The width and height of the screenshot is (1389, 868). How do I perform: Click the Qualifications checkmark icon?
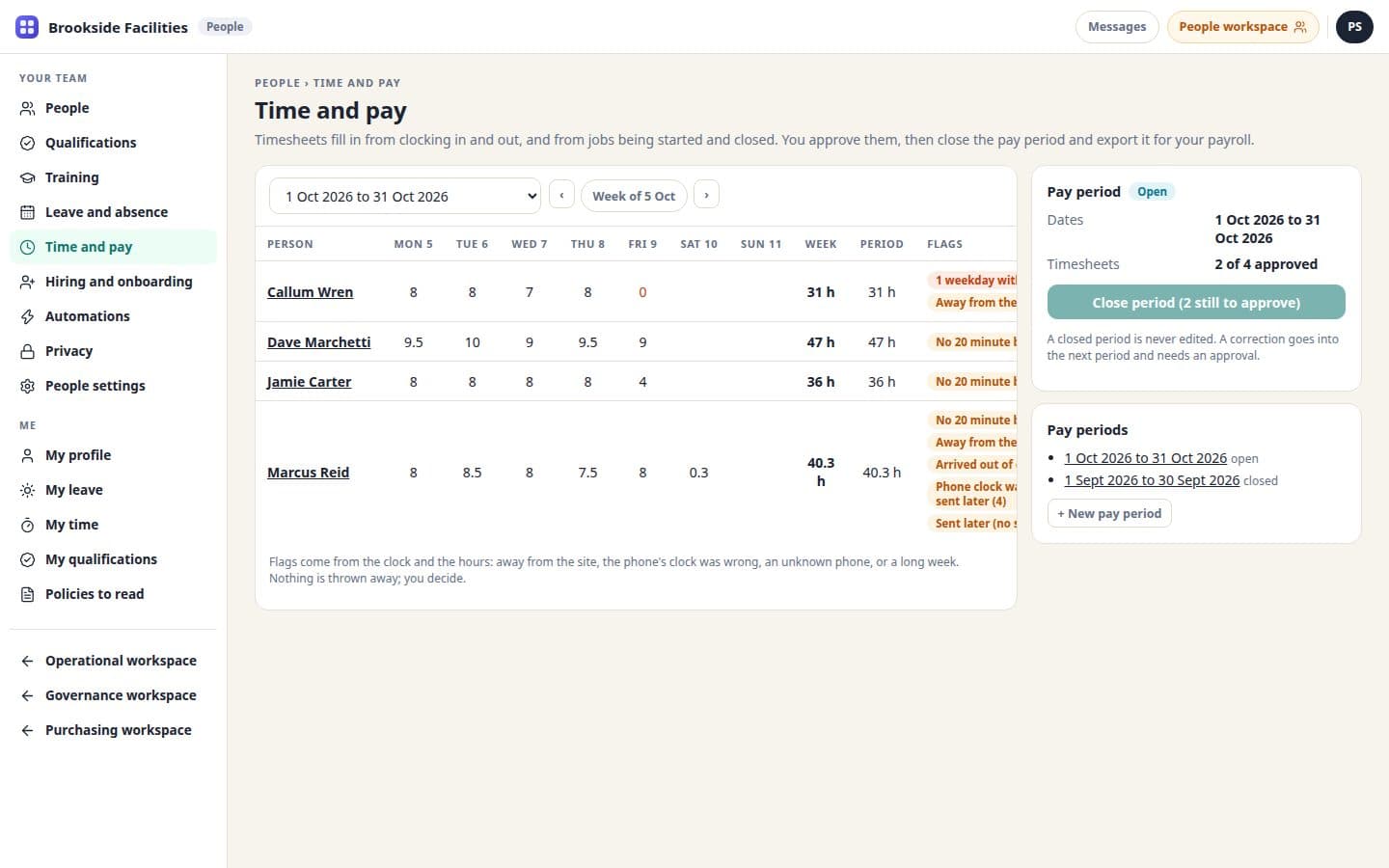coord(27,143)
